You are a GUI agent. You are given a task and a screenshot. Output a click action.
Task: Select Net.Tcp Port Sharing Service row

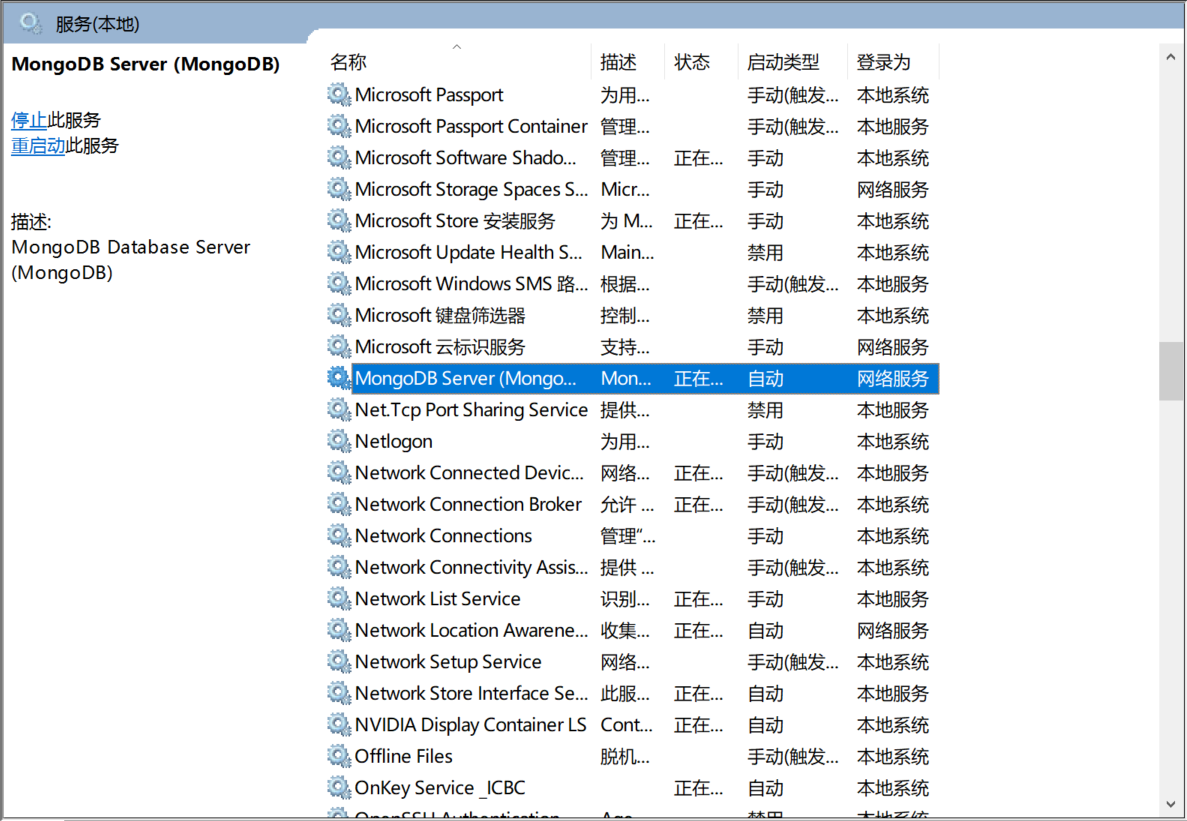tap(471, 410)
